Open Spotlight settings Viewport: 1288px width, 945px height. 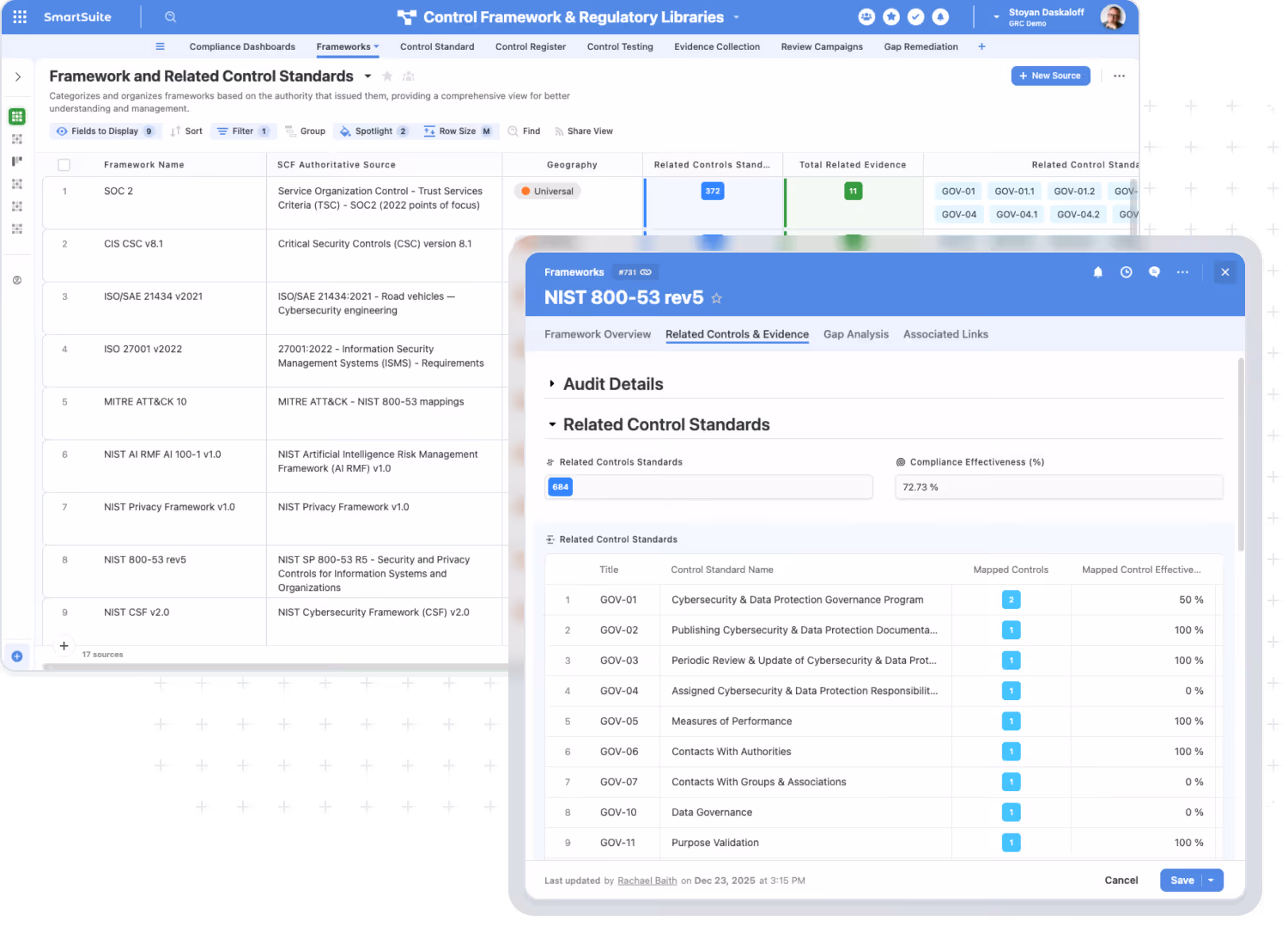tap(374, 131)
